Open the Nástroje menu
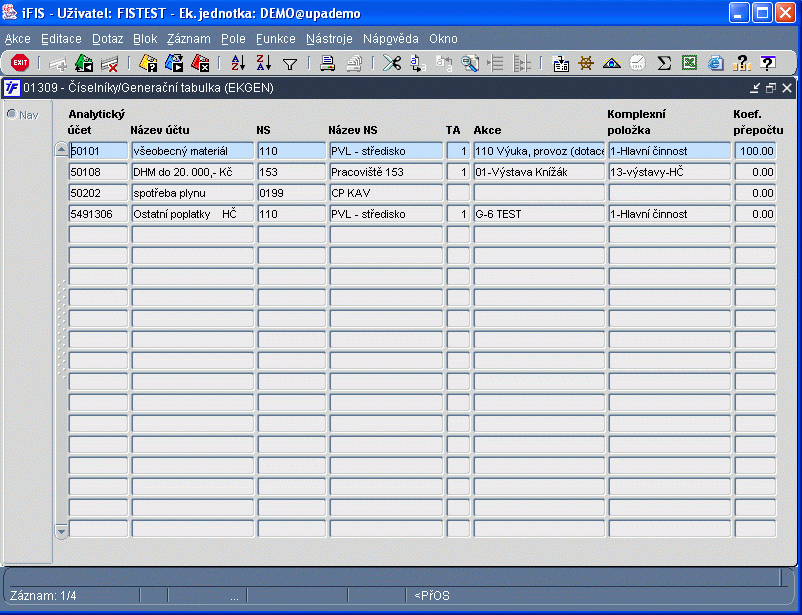 329,39
